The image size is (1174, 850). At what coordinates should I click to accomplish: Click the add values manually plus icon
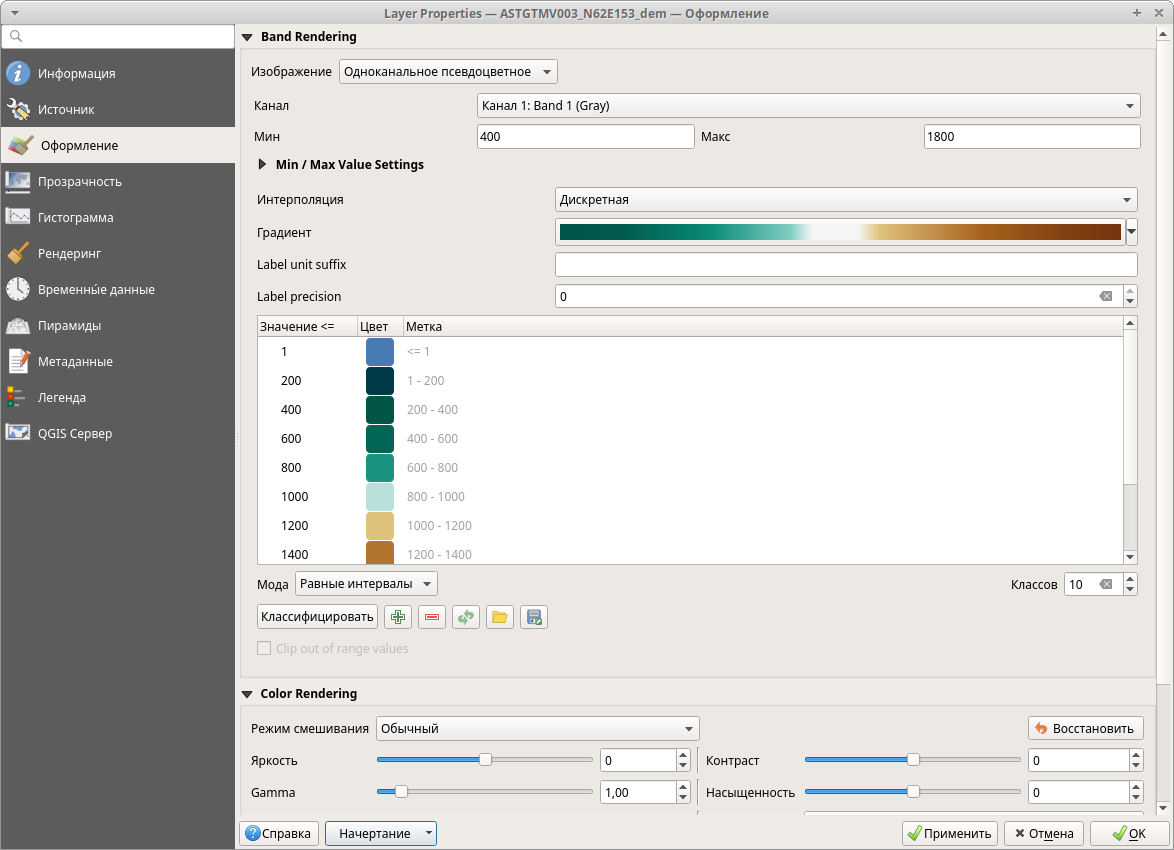(398, 617)
